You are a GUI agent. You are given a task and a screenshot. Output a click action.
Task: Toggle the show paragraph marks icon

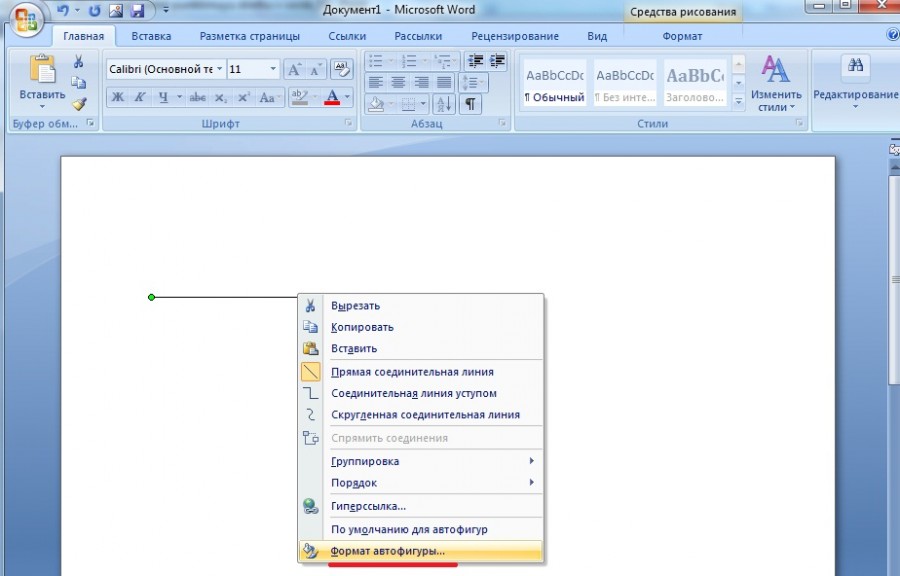tap(470, 104)
